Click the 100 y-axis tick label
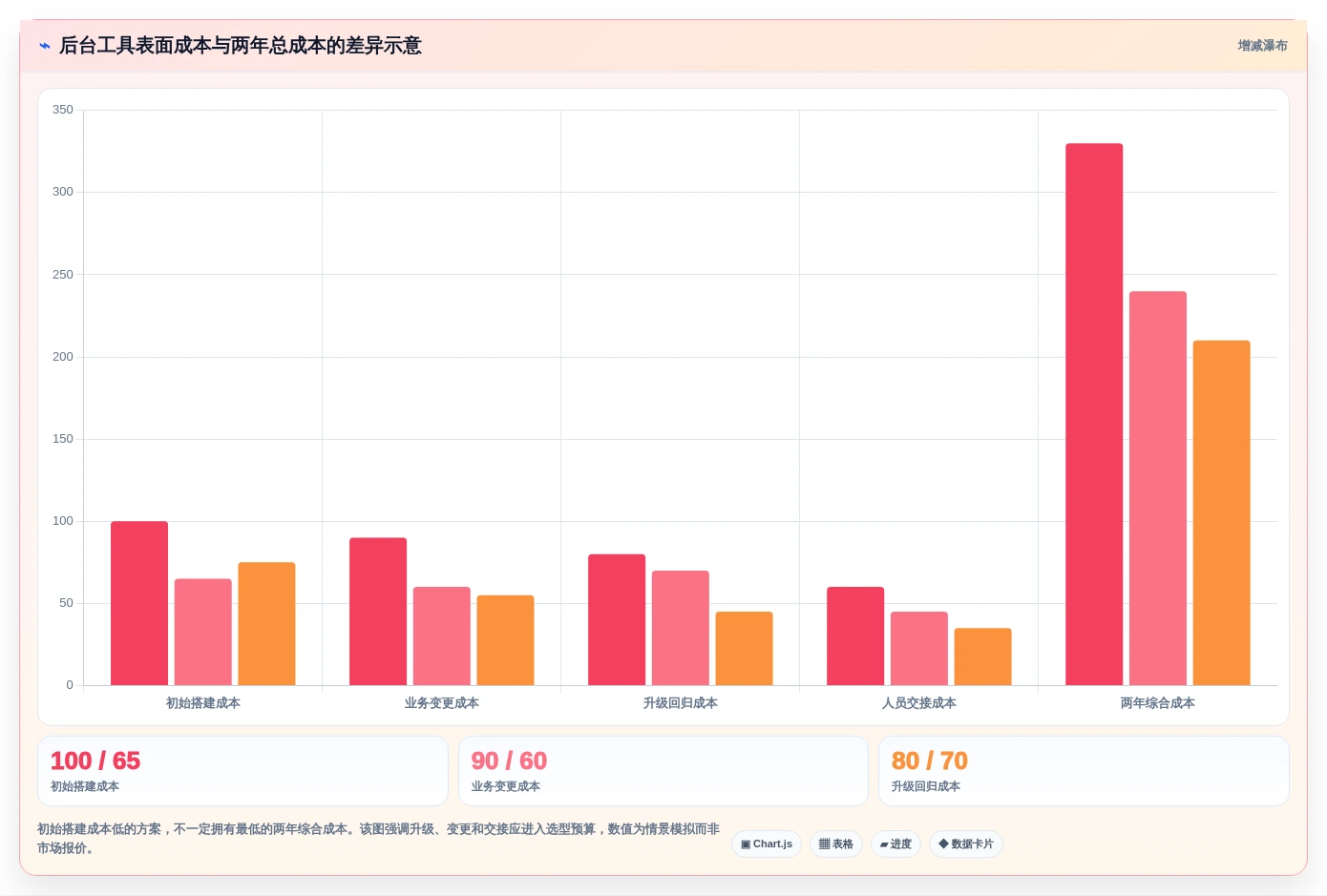The image size is (1327, 896). (x=63, y=521)
